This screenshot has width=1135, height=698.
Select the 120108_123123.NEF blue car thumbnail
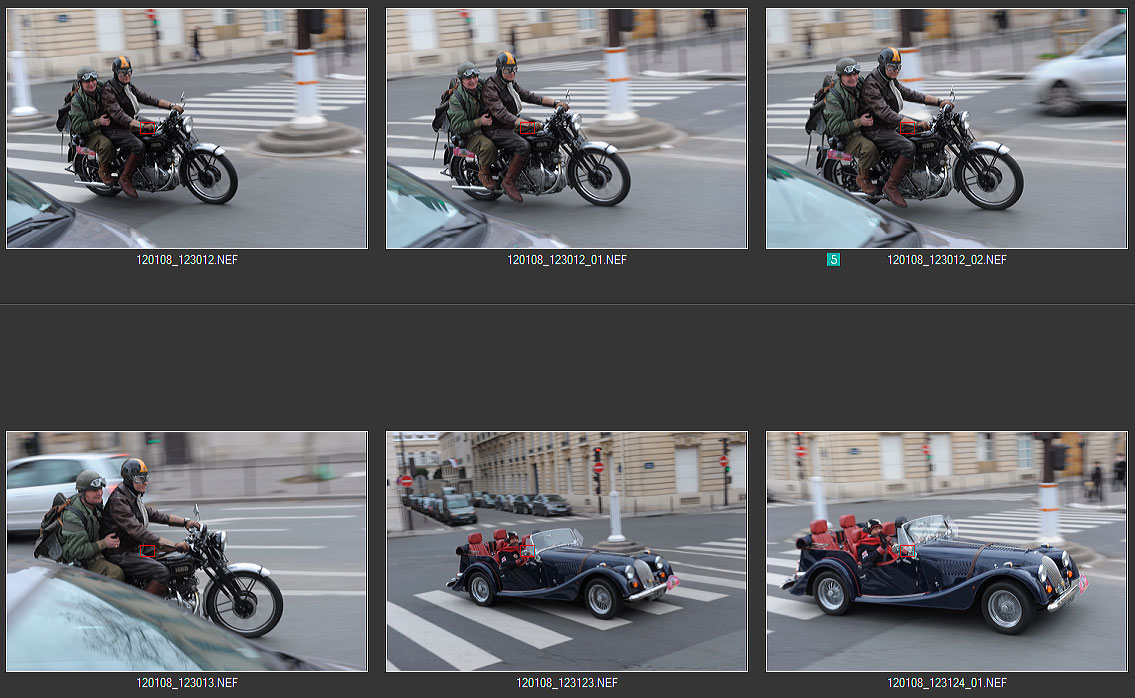click(x=567, y=551)
